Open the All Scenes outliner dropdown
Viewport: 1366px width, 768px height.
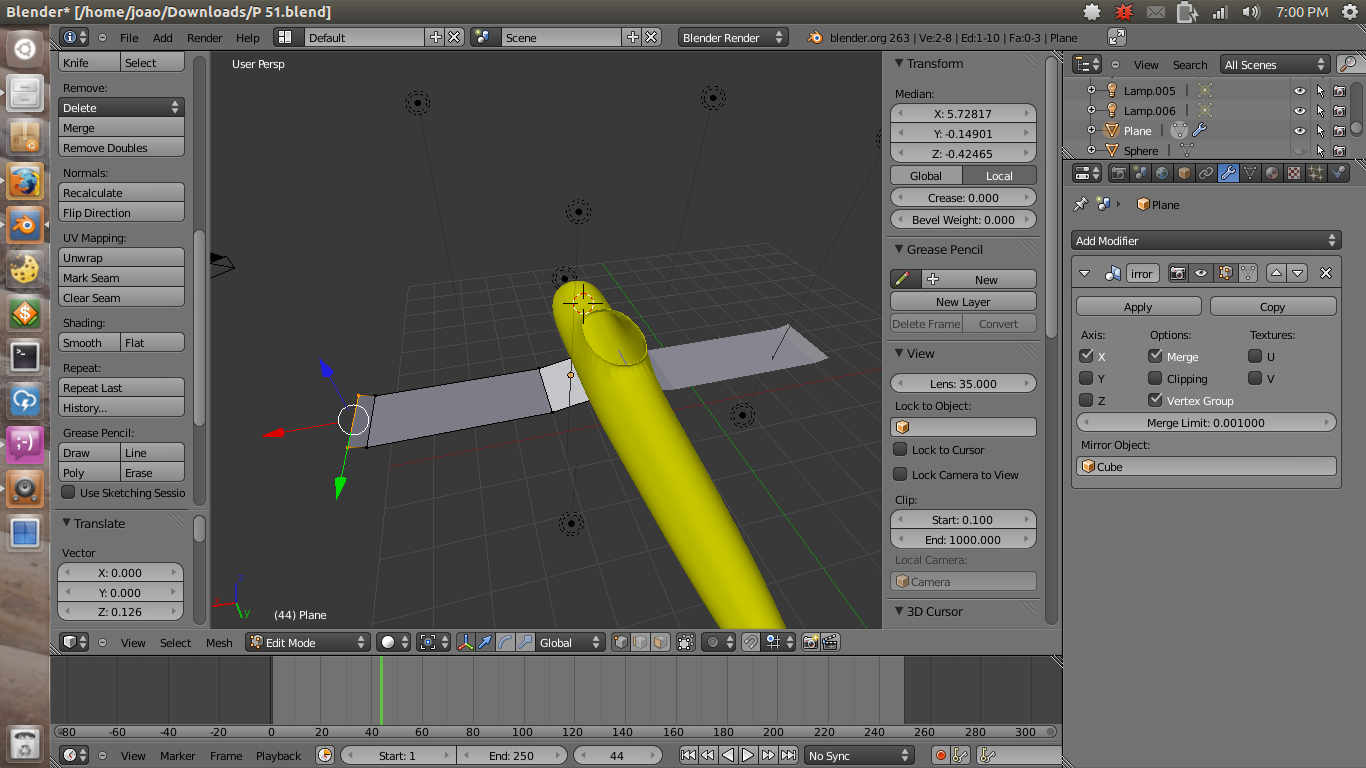click(1276, 64)
